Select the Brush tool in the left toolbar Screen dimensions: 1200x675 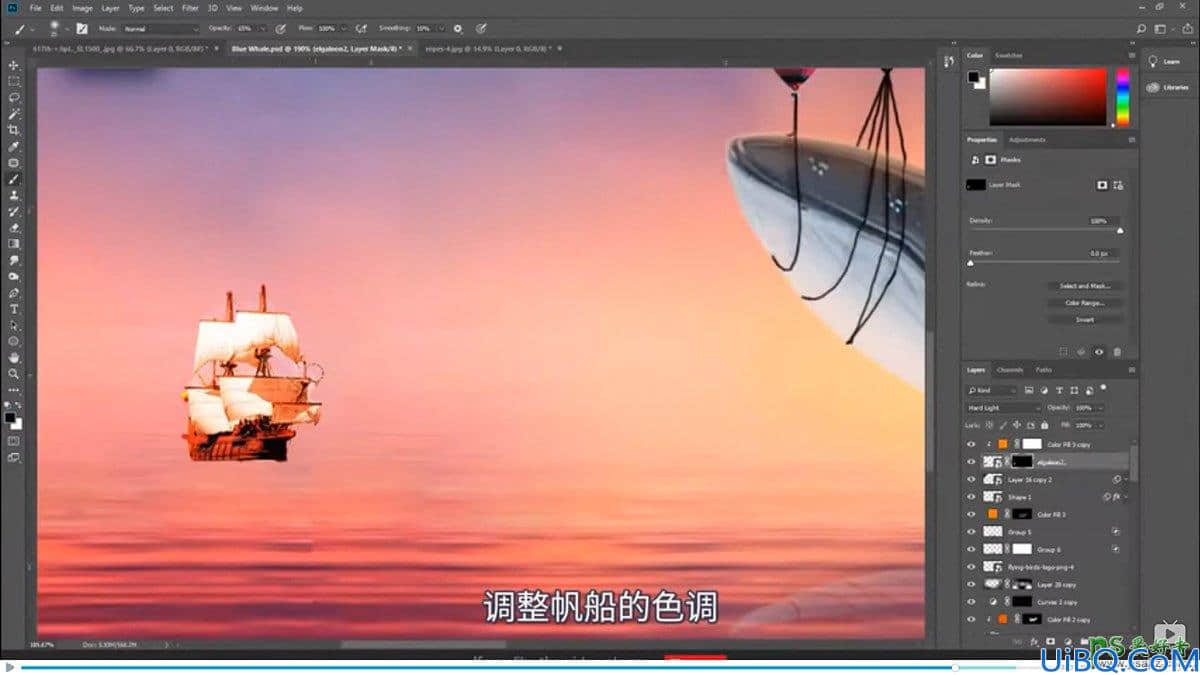point(14,179)
